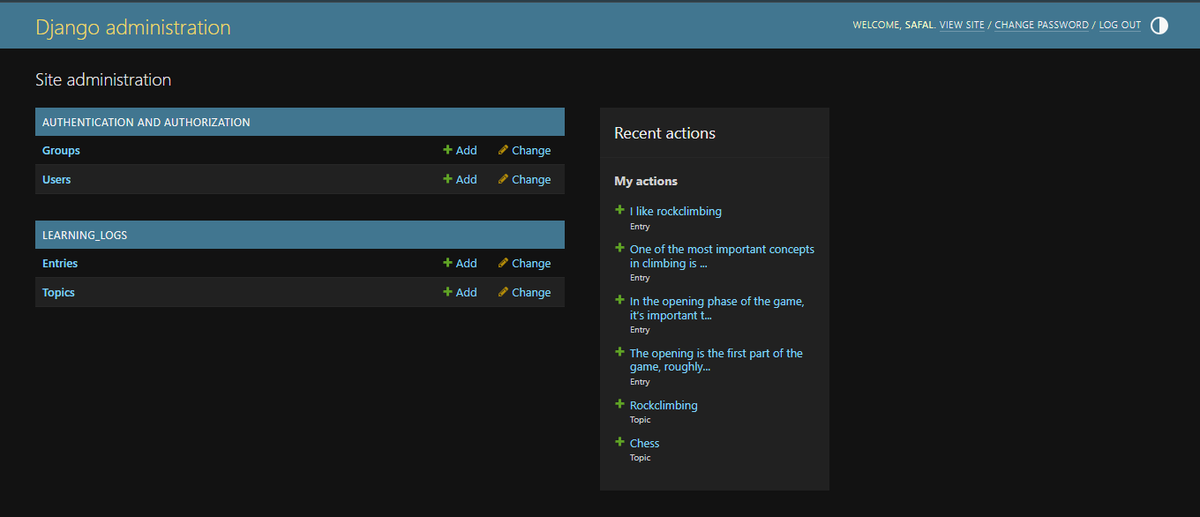Log out via the Log Out link
The width and height of the screenshot is (1200, 517).
point(1120,25)
